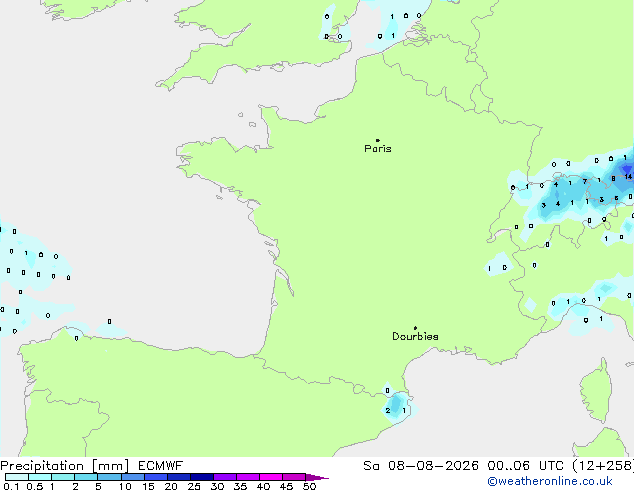Click the Dourbies town label

coord(415,336)
